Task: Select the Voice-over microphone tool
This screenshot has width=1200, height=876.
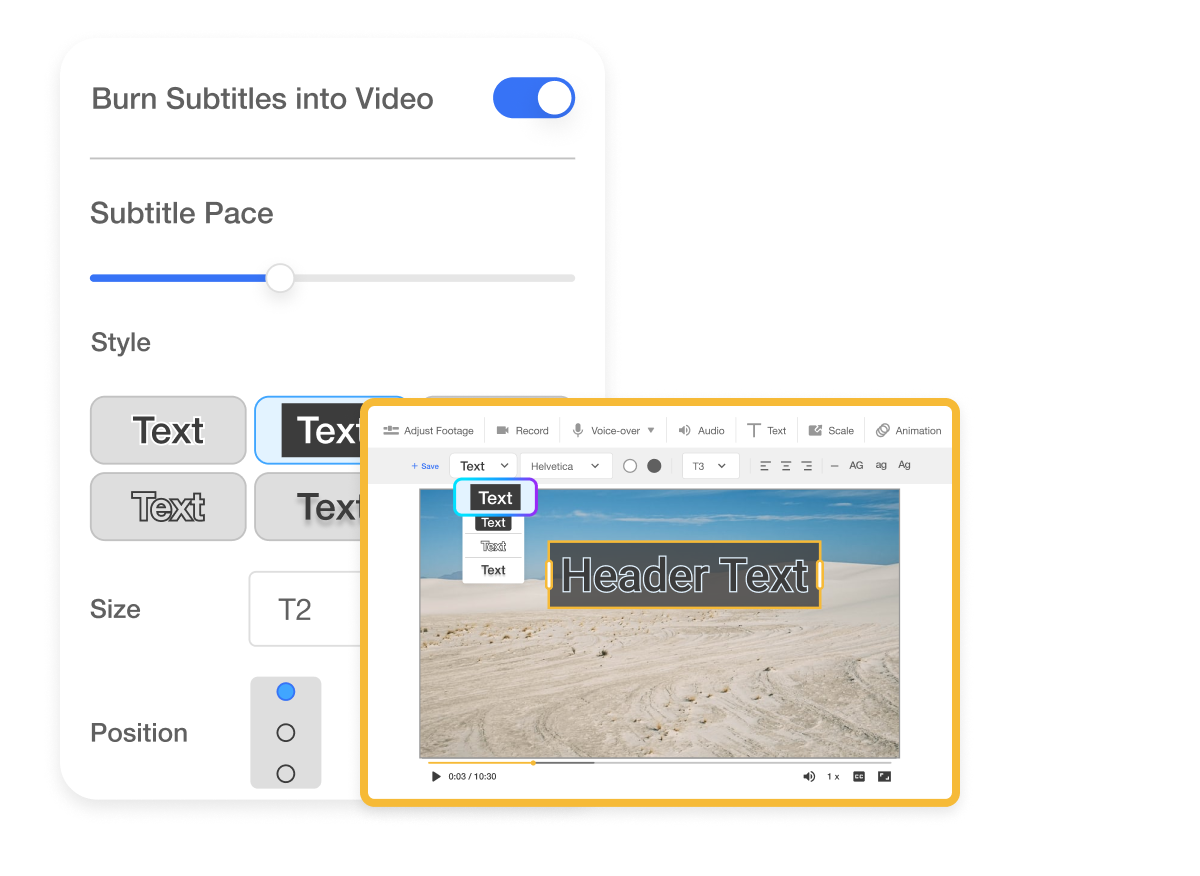Action: pyautogui.click(x=613, y=429)
